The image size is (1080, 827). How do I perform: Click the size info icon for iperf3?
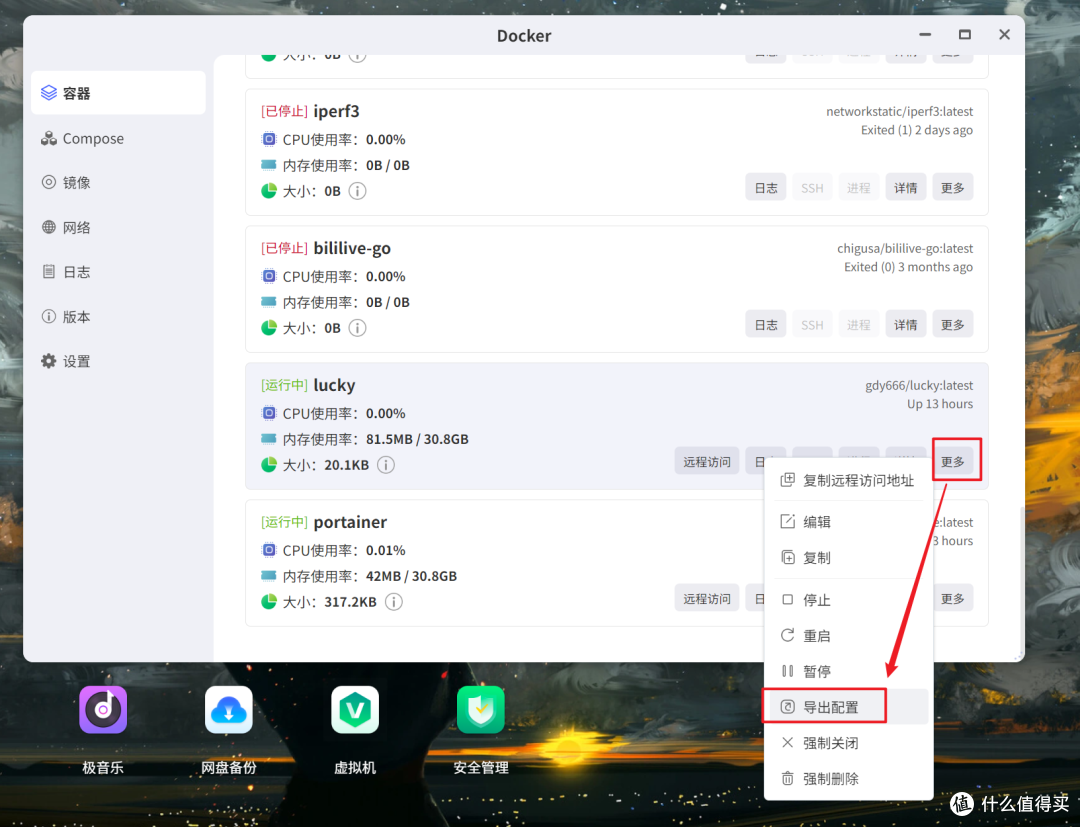point(357,191)
